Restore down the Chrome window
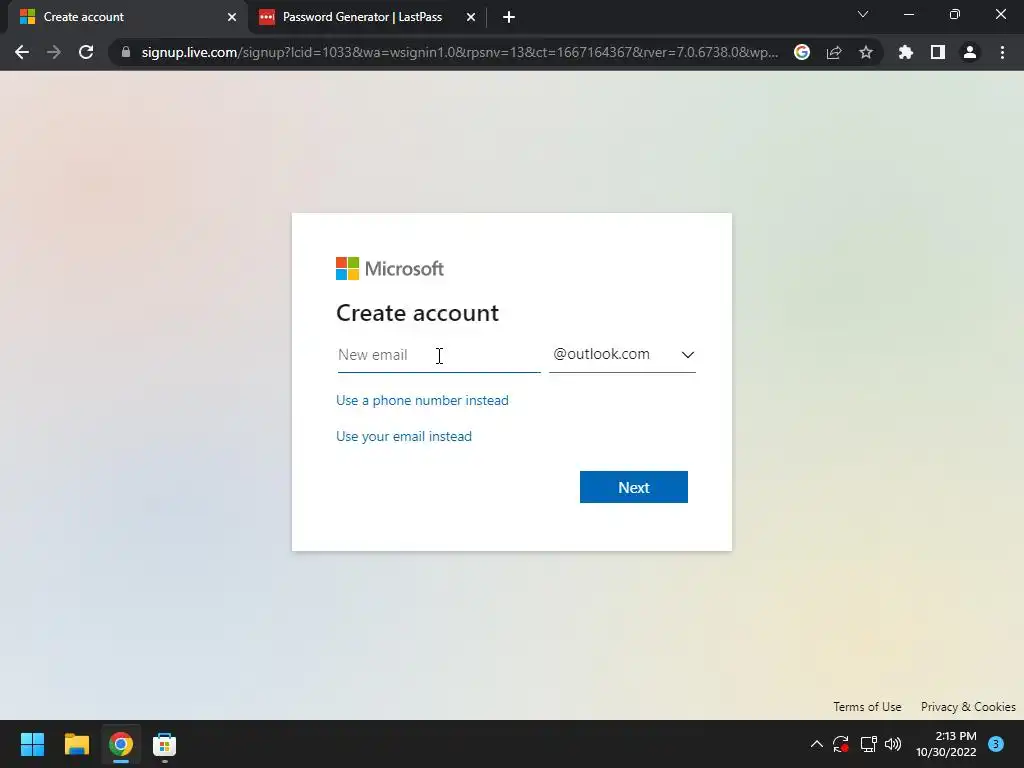 pyautogui.click(x=955, y=14)
